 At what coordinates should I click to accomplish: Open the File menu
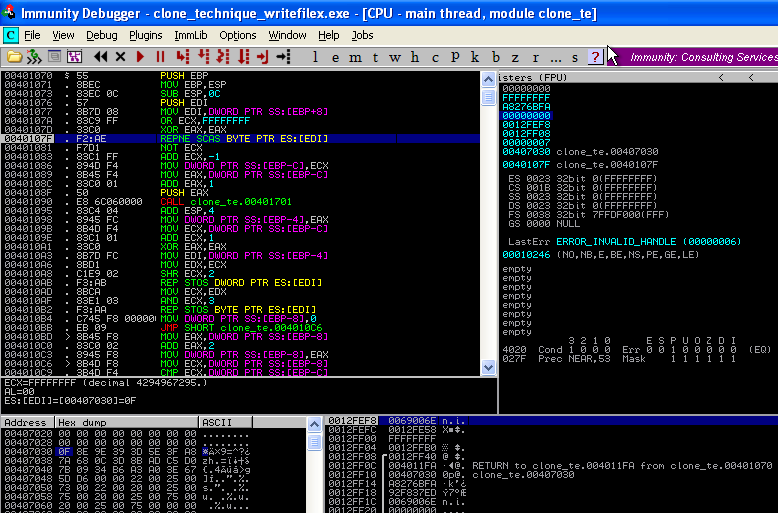tap(32, 35)
